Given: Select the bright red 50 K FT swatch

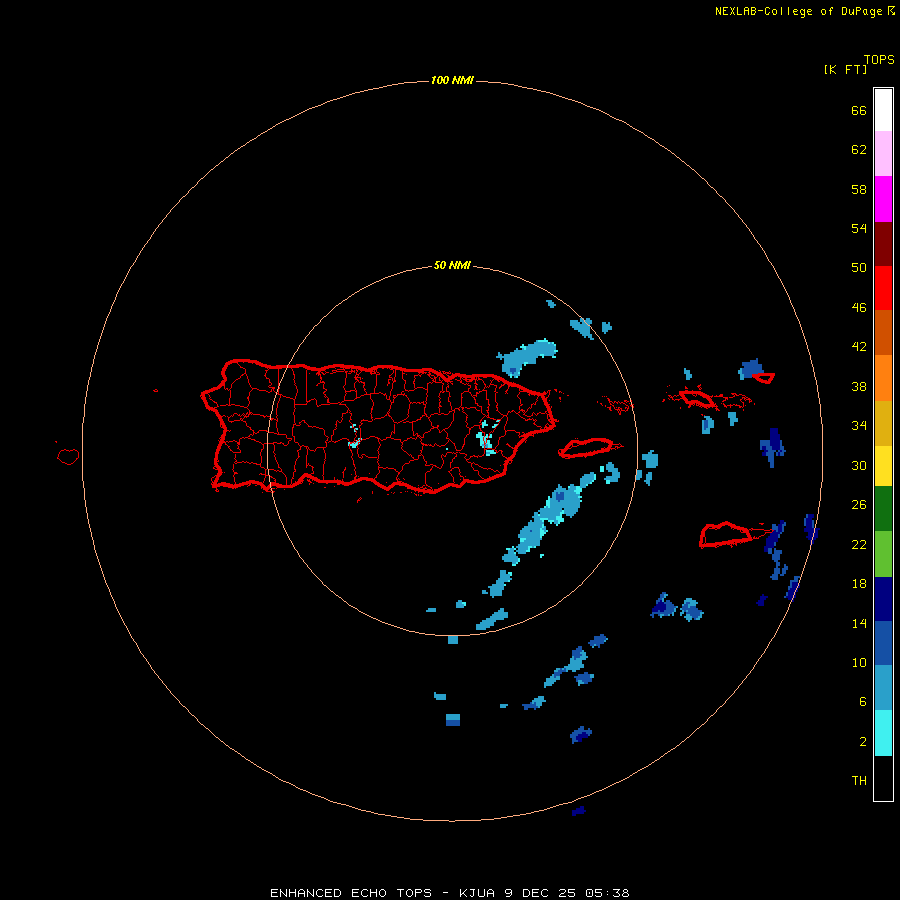Looking at the screenshot, I should [x=883, y=288].
